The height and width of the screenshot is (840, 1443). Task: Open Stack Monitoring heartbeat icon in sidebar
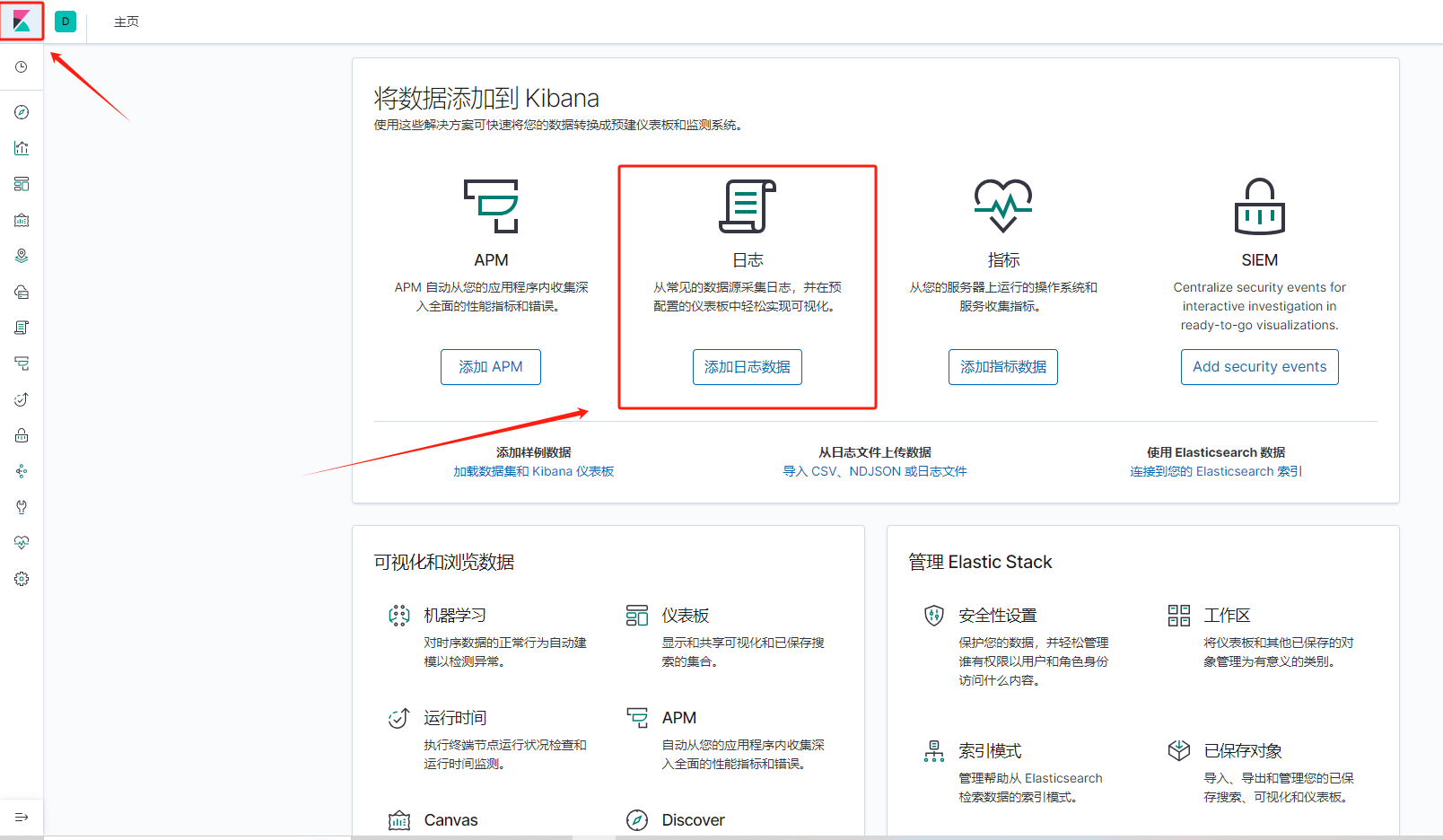point(22,543)
